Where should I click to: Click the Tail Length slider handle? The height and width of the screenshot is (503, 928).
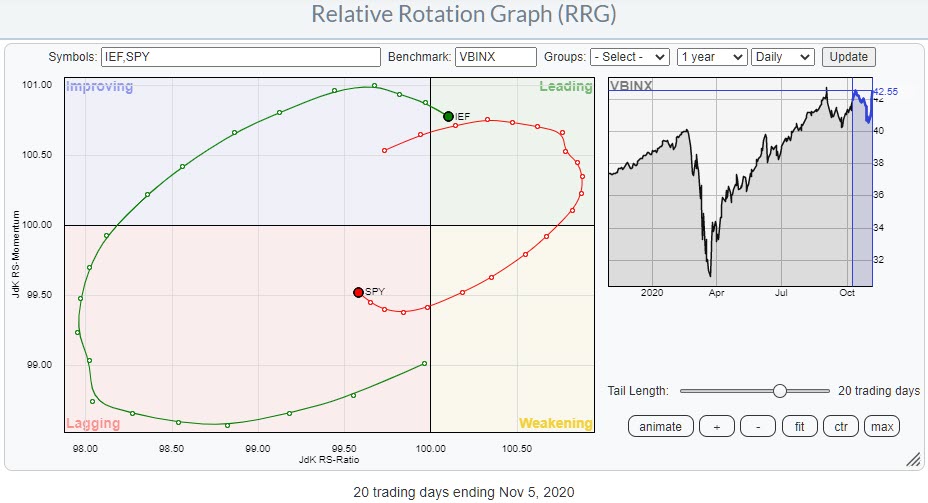point(780,391)
